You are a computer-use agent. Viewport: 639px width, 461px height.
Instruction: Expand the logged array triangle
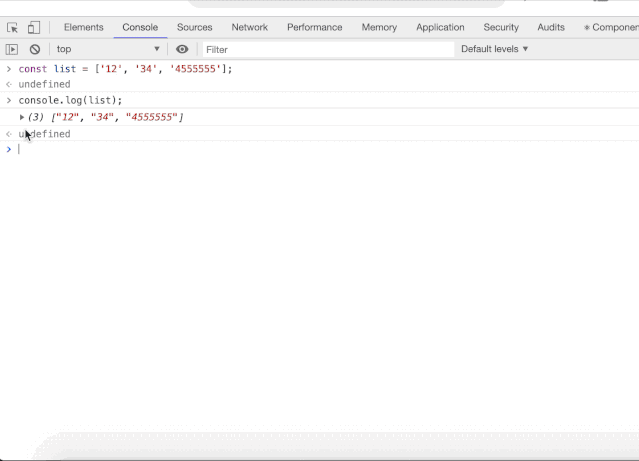(x=22, y=118)
